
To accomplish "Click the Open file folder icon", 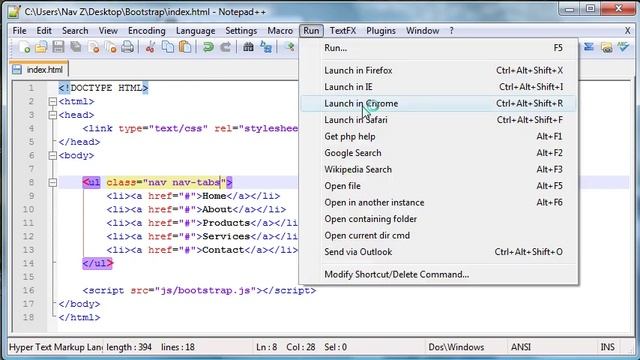I will point(41,47).
